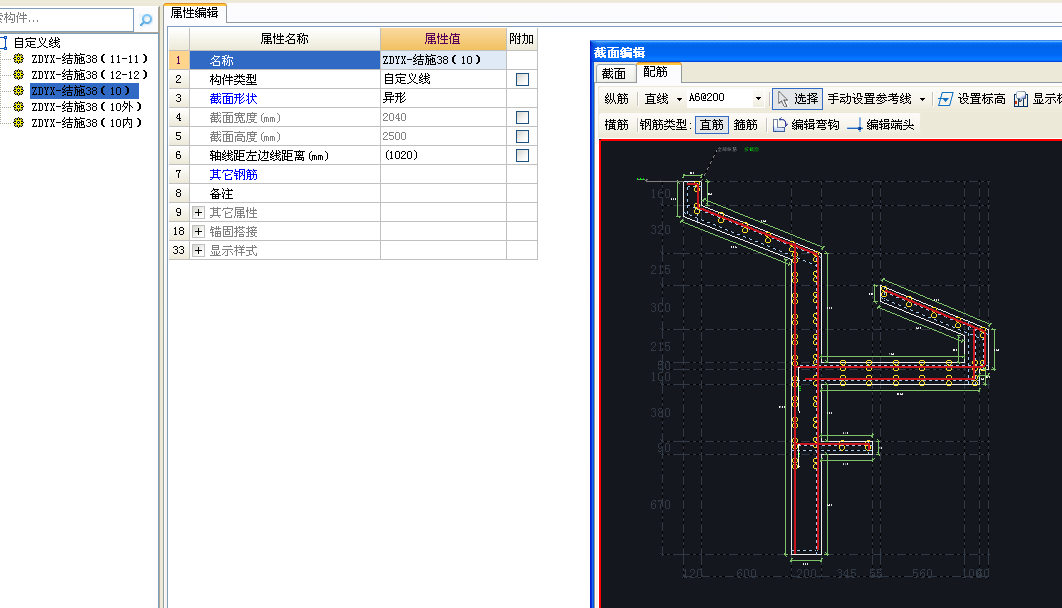1062x608 pixels.
Task: Expand 其它属性 row
Action: pos(198,213)
